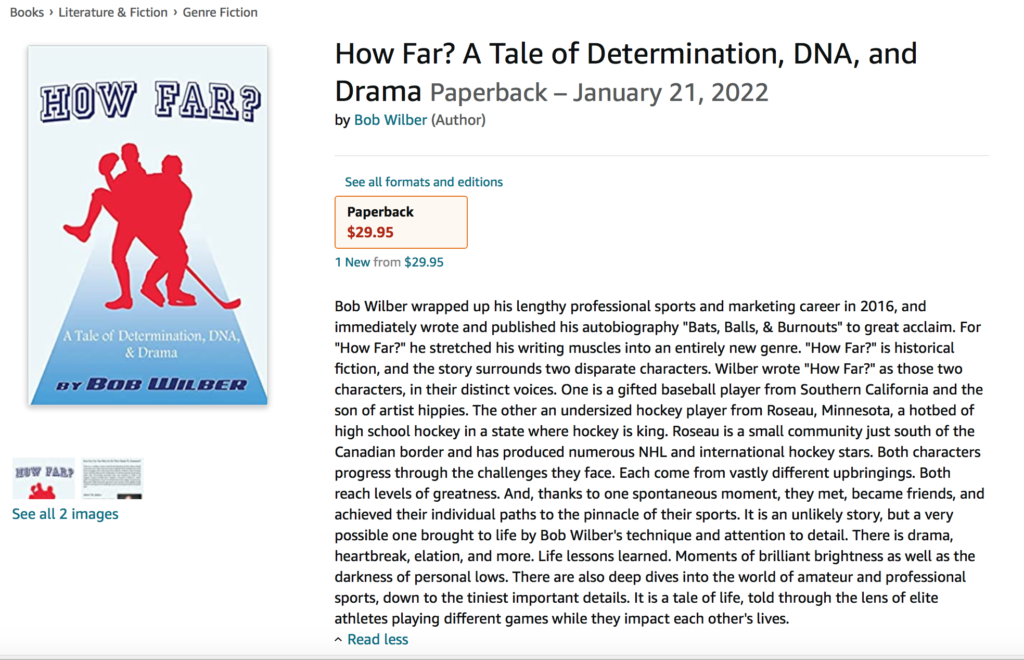Click the main How Far? book cover
1024x660 pixels.
click(148, 225)
